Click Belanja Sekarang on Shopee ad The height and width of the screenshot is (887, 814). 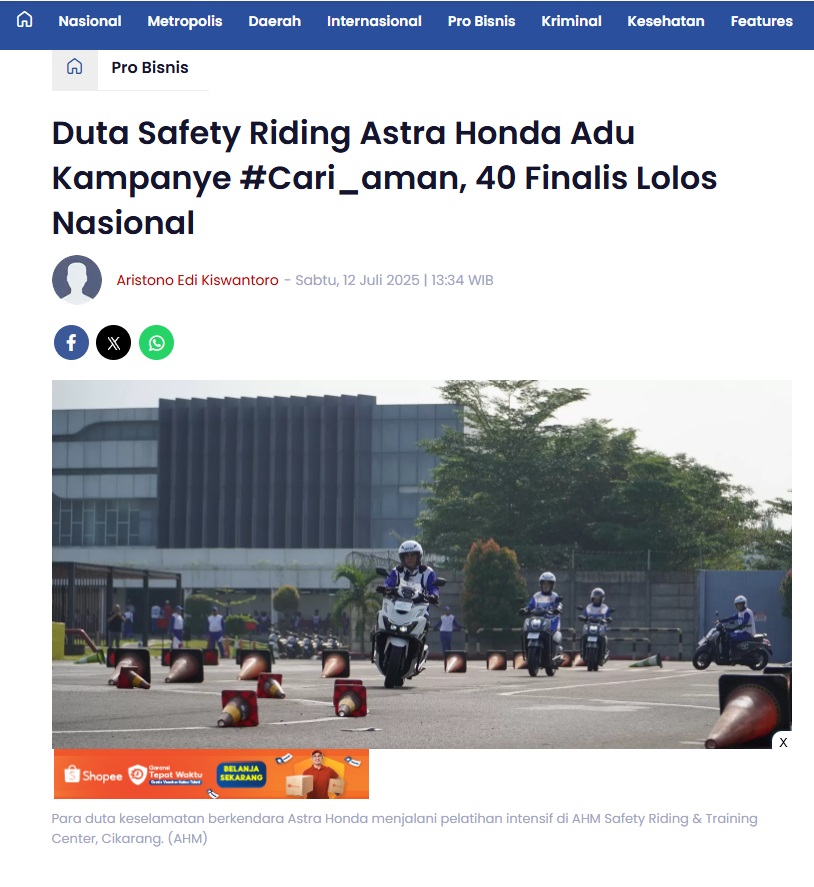[242, 773]
